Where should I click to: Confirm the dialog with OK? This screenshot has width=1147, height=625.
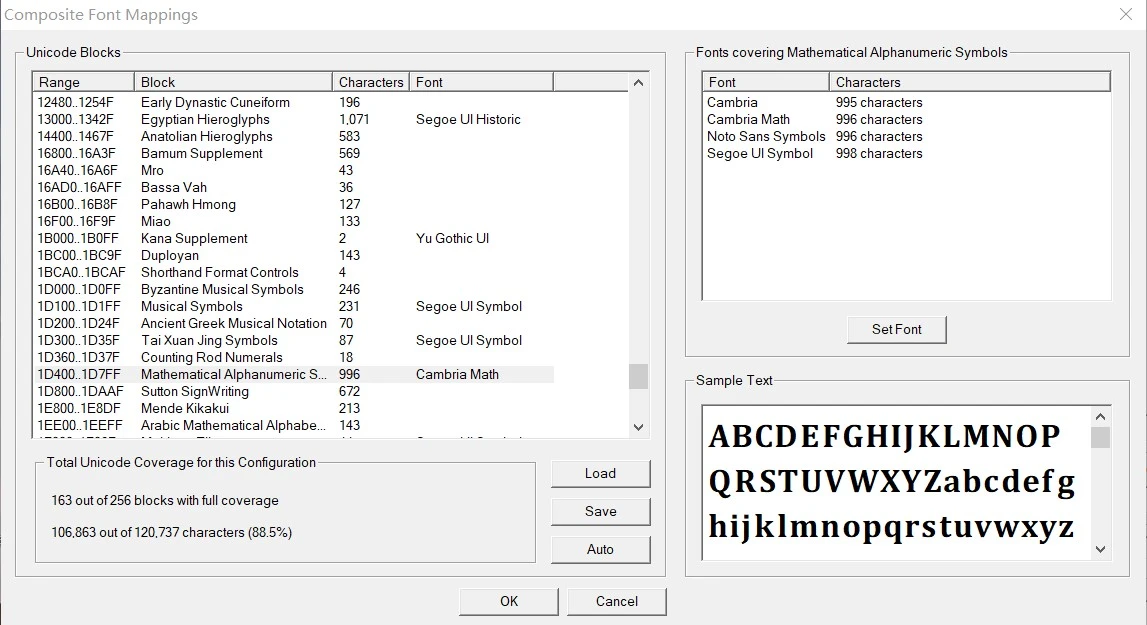point(508,602)
